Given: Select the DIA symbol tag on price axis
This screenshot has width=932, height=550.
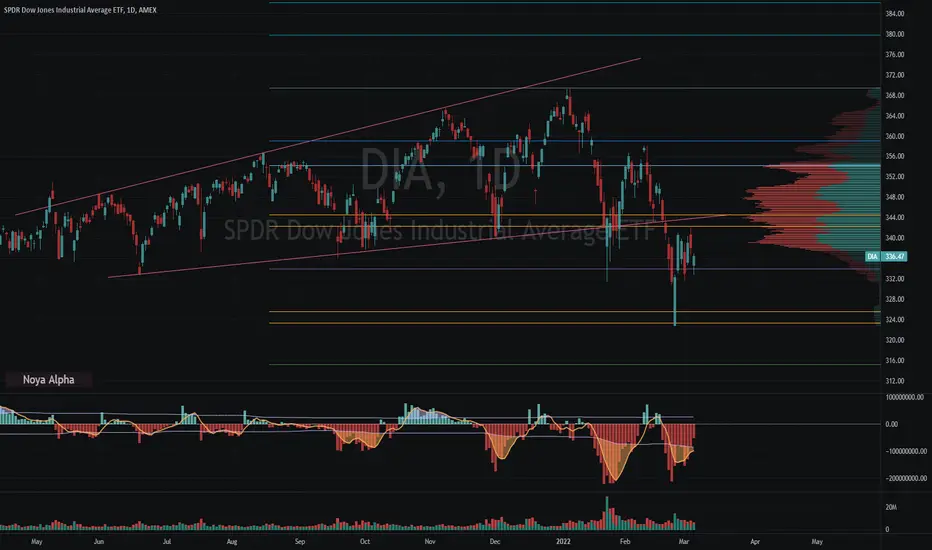Looking at the screenshot, I should pyautogui.click(x=872, y=256).
